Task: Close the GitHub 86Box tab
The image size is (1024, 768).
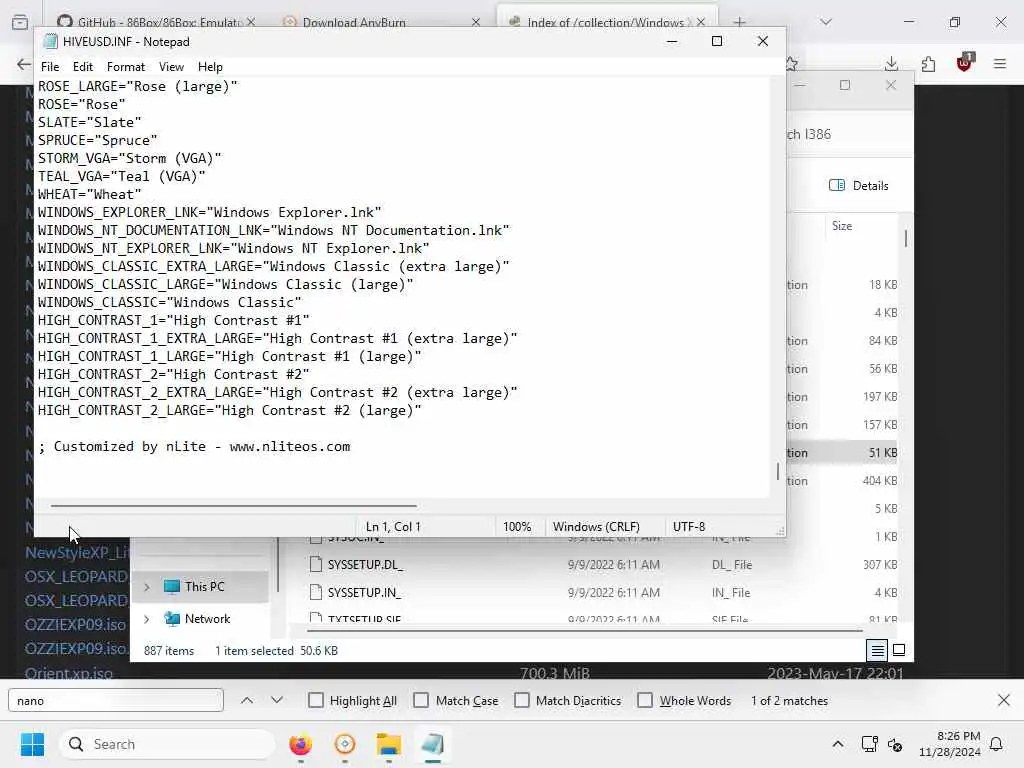Action: tap(251, 22)
